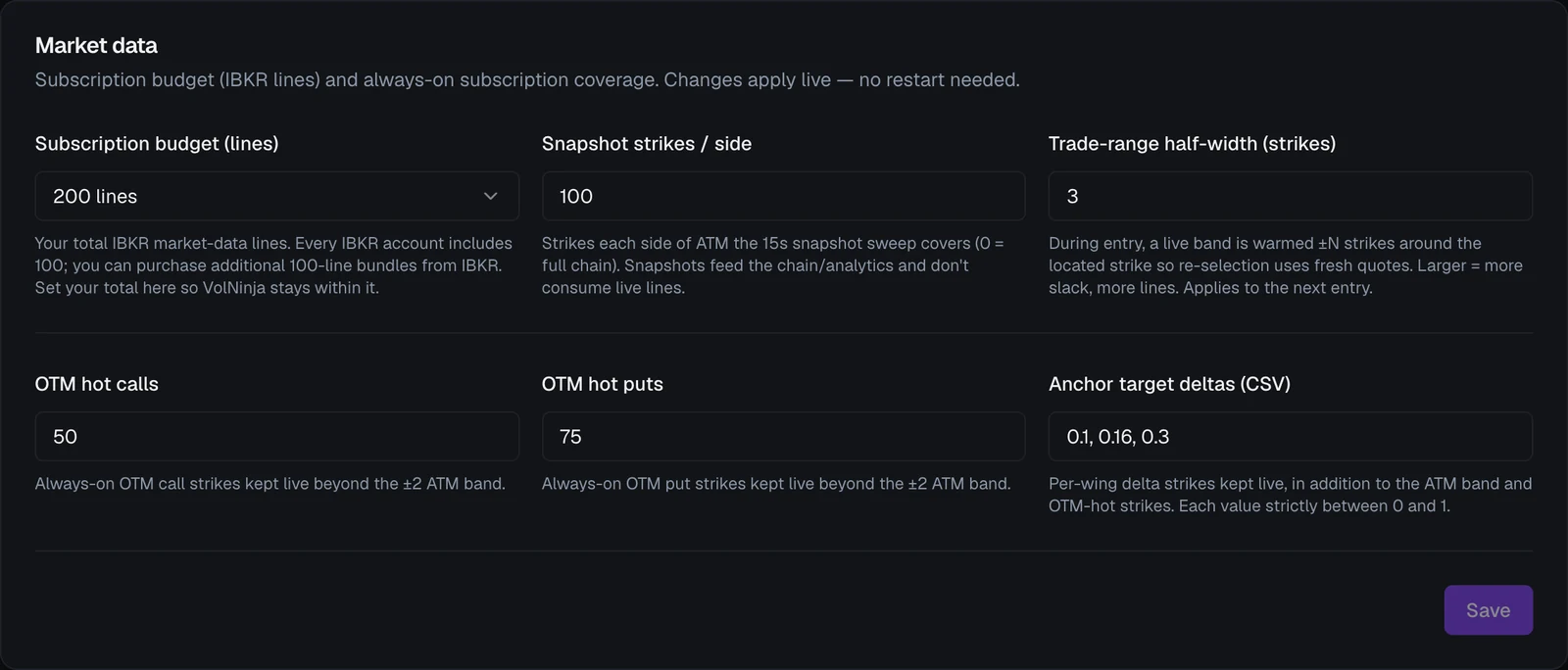Viewport: 1568px width, 670px height.
Task: Focus the Snapshot strikes / side field
Action: (x=783, y=196)
